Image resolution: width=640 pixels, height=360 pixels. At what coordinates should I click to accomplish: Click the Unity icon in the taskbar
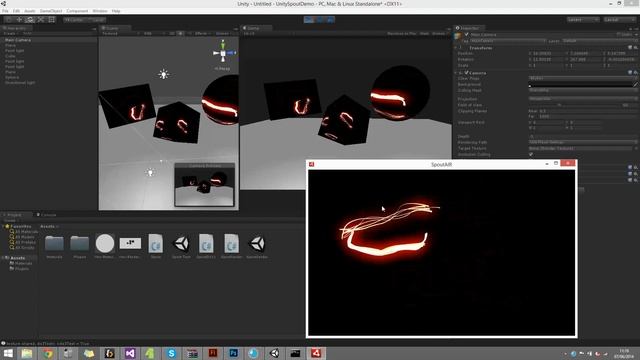275,353
